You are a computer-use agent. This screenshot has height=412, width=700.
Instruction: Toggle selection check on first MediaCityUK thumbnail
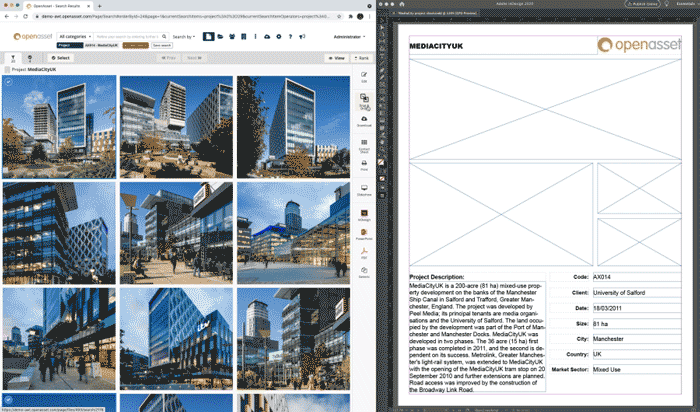[8, 82]
